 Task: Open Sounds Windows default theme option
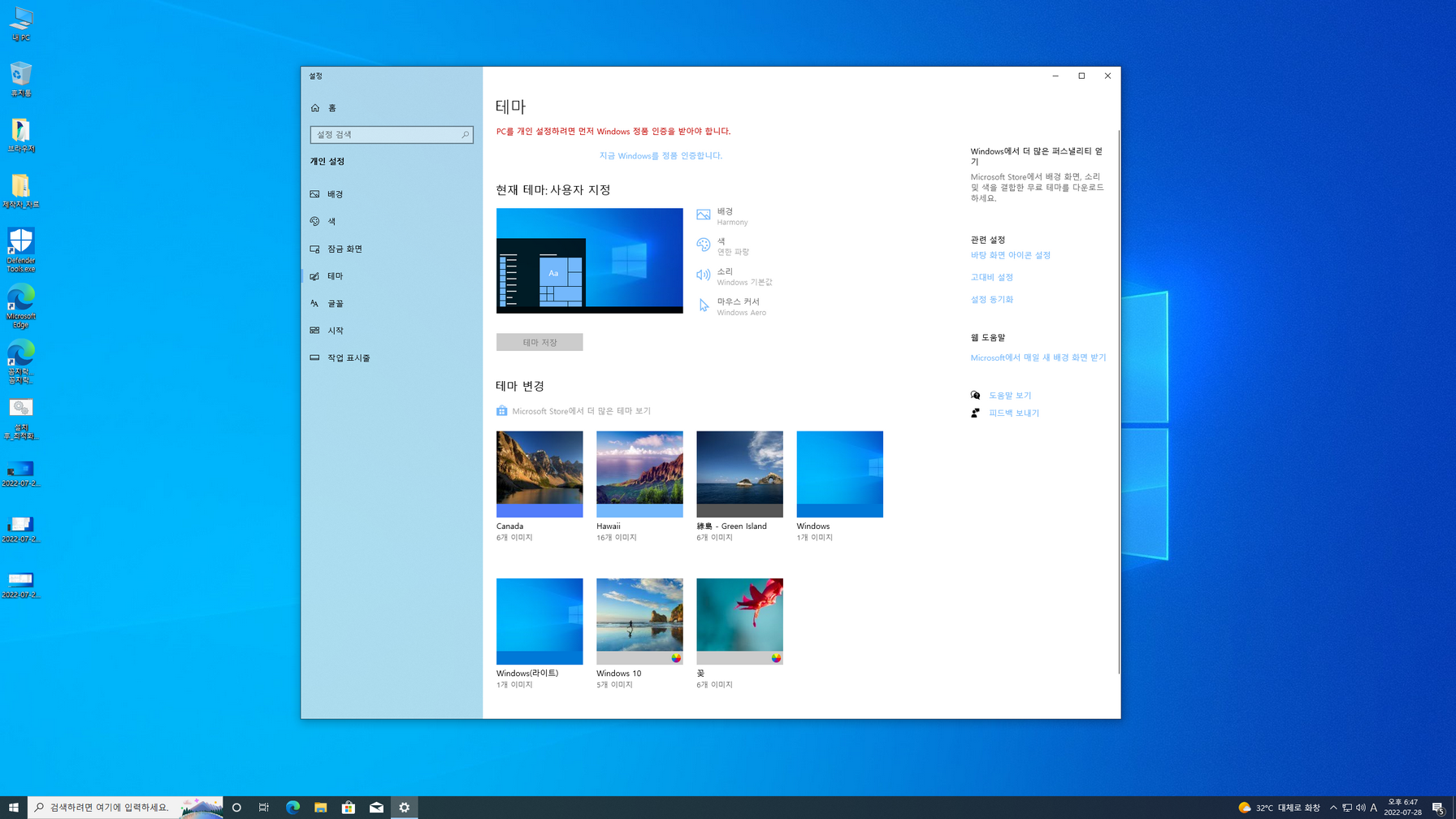(734, 276)
